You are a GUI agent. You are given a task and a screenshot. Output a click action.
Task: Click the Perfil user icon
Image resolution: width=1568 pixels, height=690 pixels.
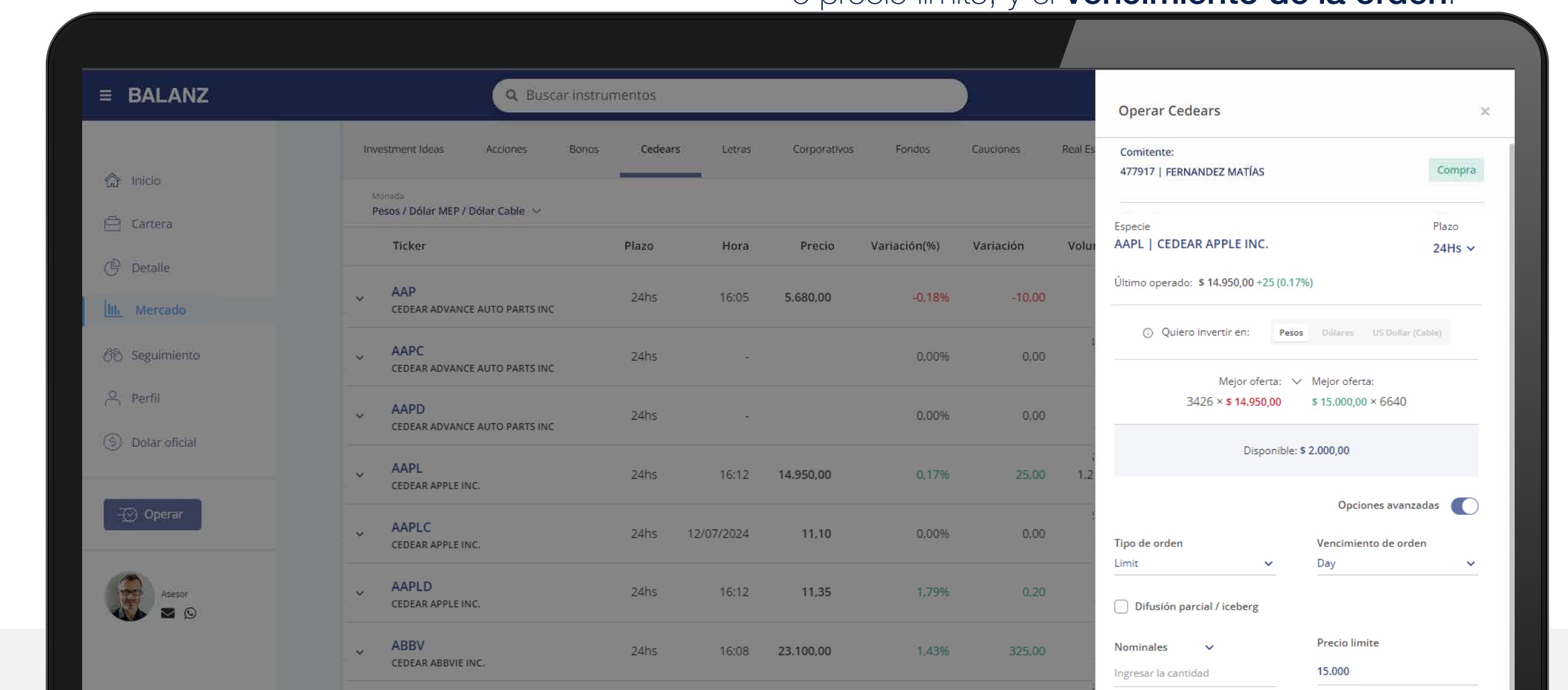112,398
